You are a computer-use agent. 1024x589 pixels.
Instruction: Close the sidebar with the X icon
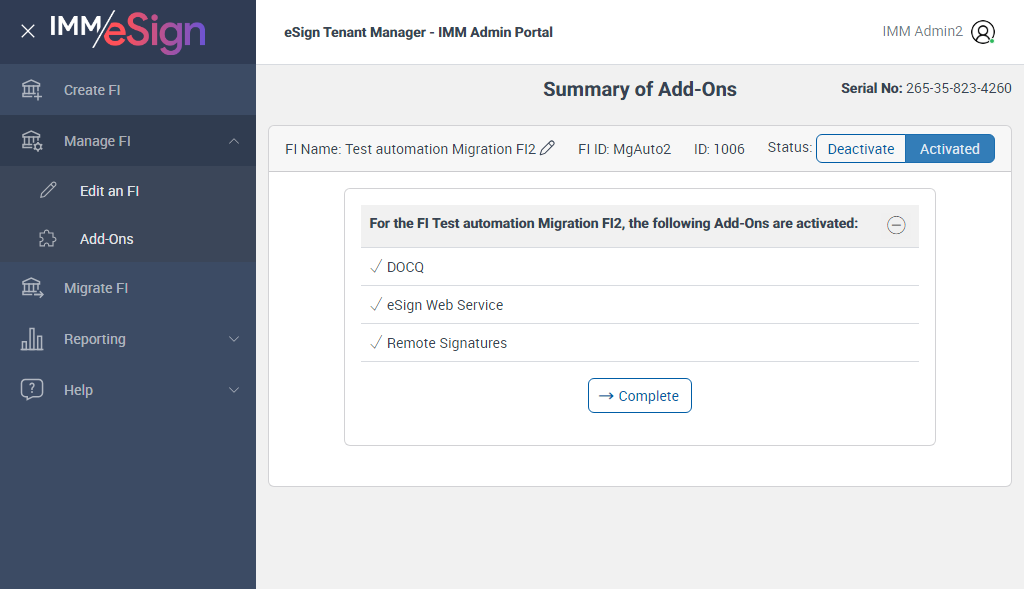(28, 31)
